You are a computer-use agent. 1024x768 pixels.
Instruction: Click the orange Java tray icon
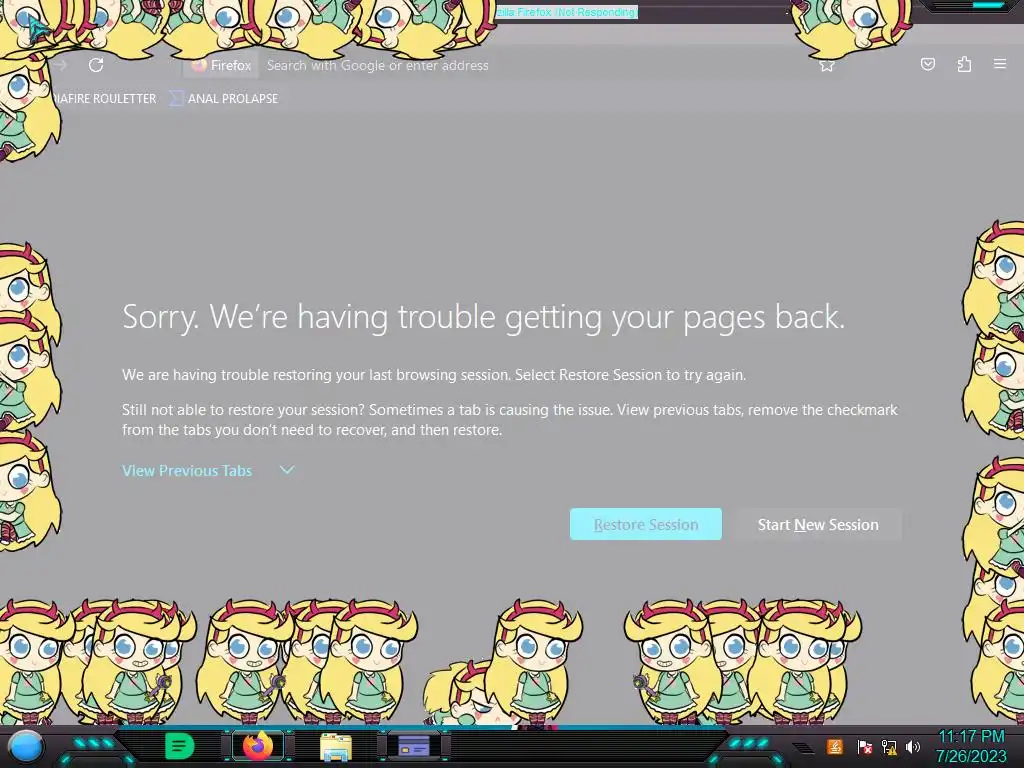835,746
